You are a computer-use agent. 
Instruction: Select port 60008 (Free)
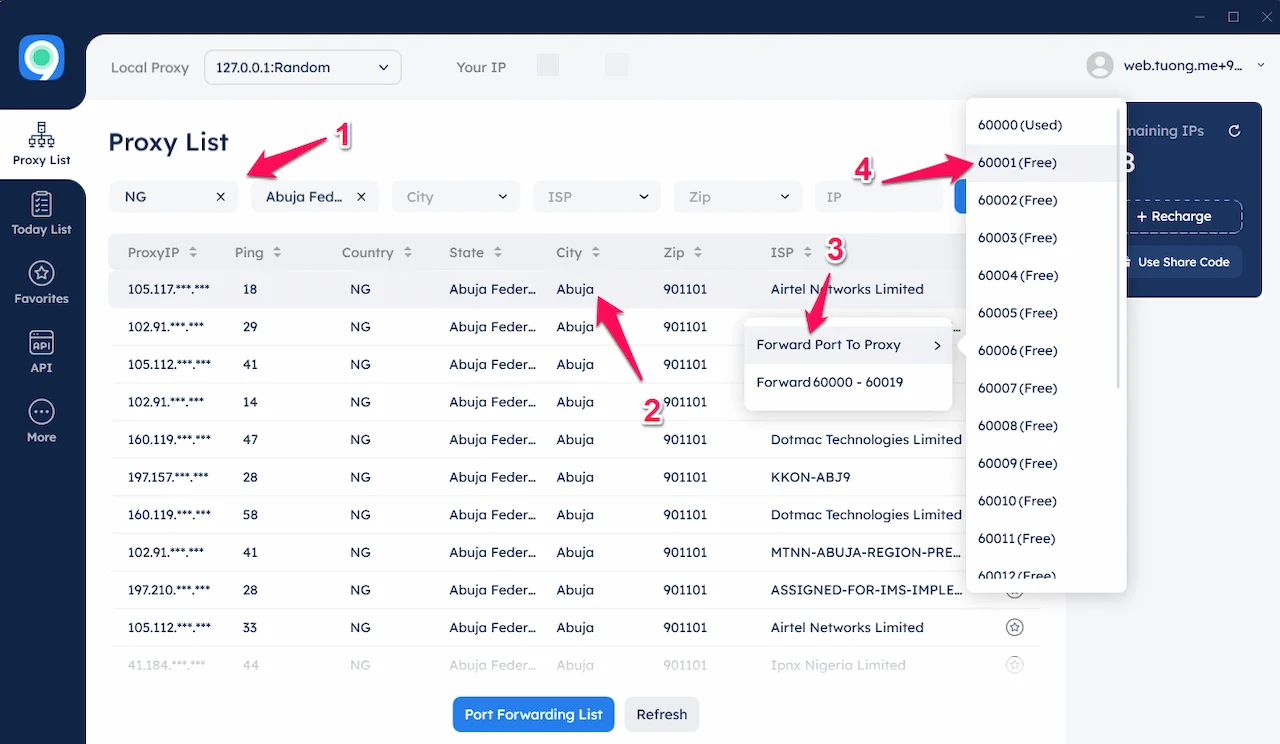tap(1039, 426)
